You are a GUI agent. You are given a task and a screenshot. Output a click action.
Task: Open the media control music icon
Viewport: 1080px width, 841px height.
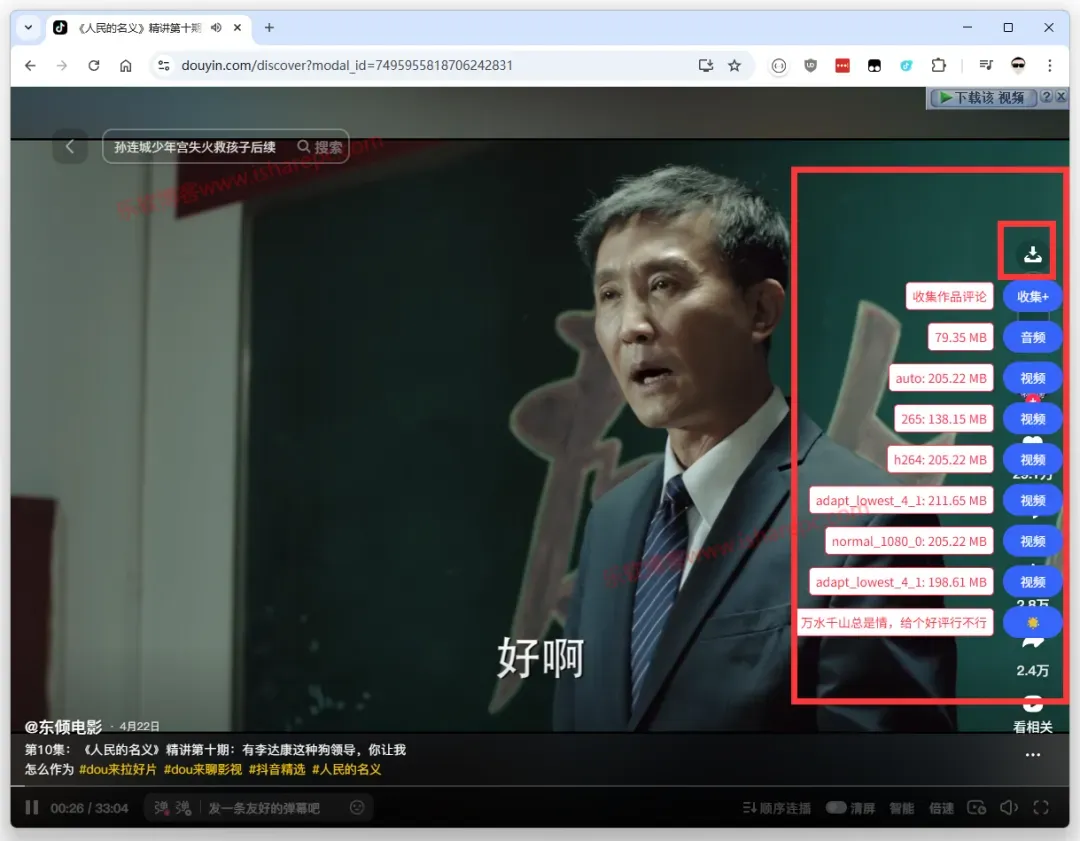pos(986,65)
